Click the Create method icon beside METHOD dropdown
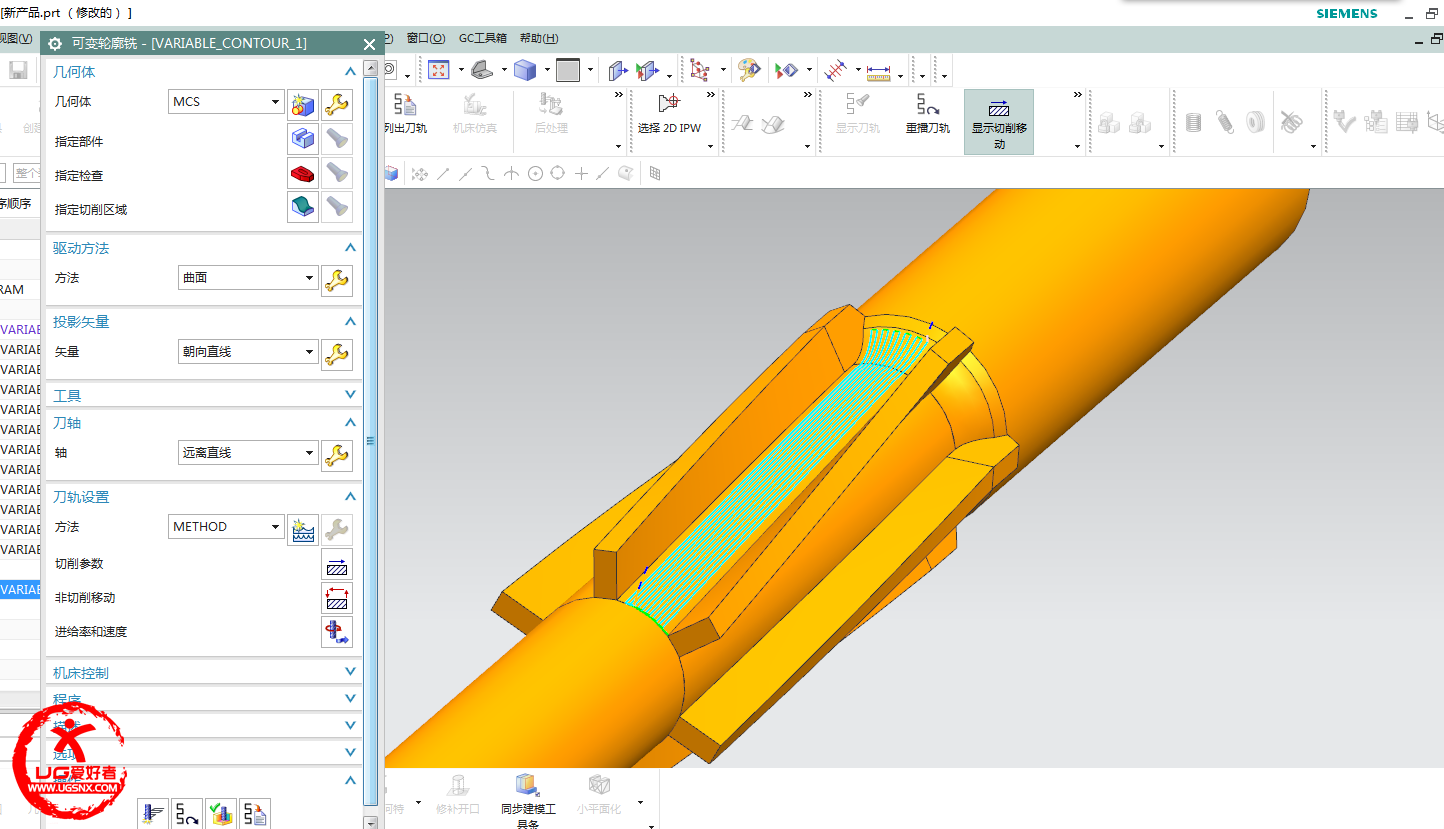 point(303,529)
